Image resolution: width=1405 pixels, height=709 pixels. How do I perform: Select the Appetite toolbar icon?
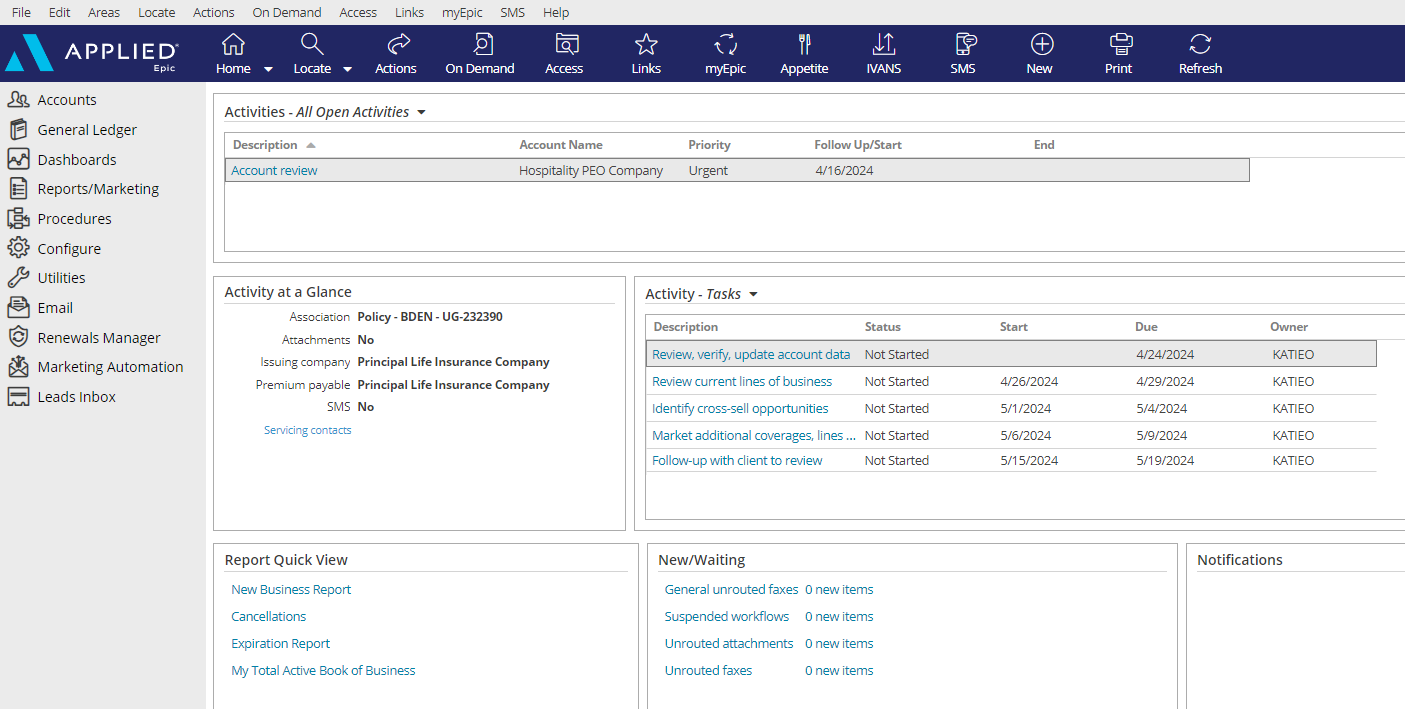tap(804, 52)
